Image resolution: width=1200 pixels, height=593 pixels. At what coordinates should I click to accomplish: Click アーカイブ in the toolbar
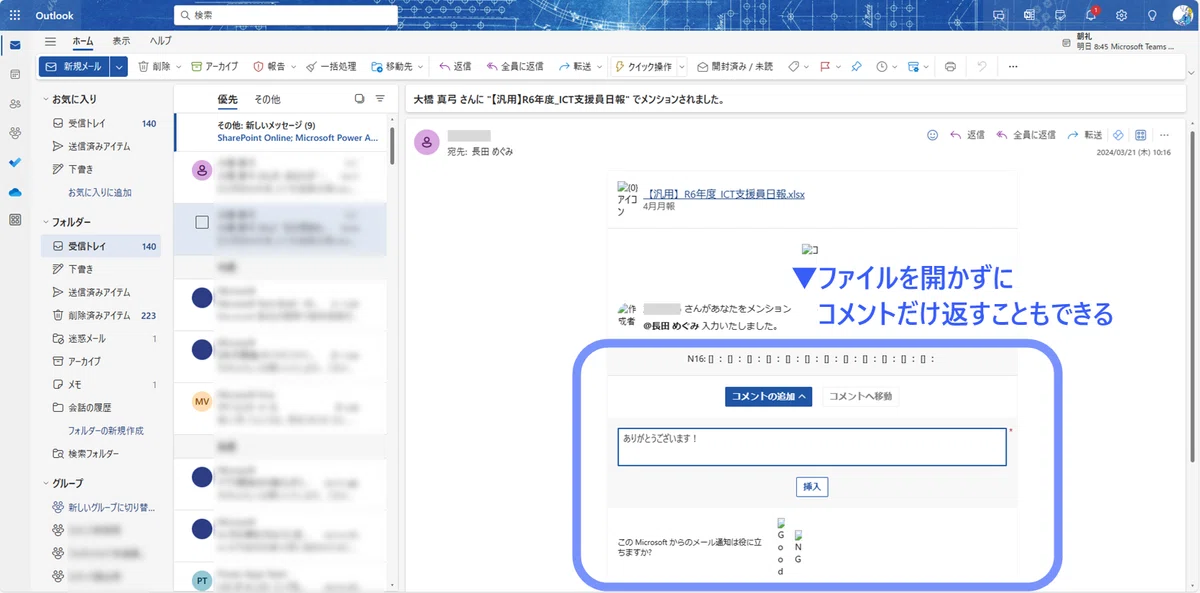click(x=215, y=66)
